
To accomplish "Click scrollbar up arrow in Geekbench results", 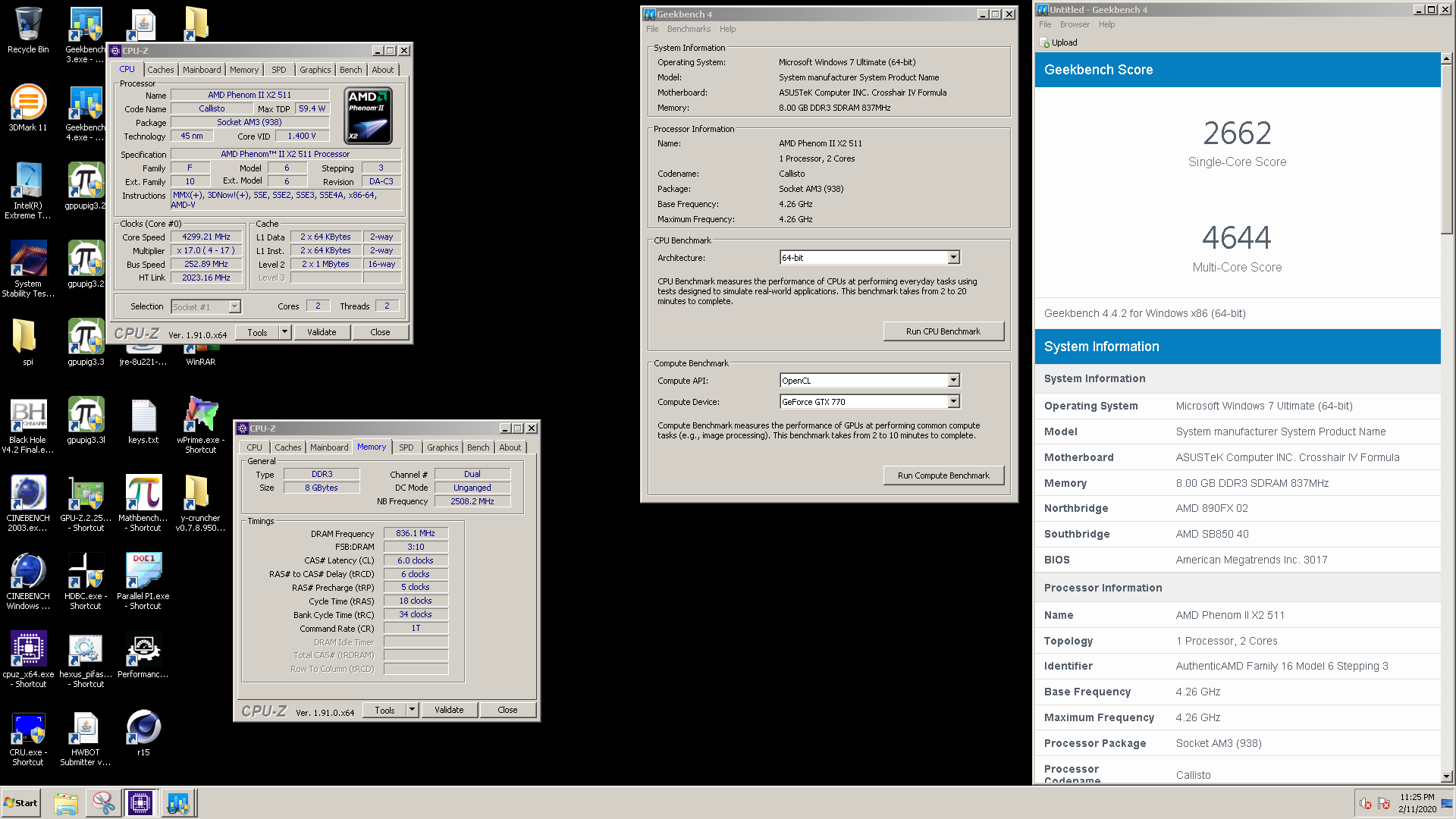I will coord(1446,58).
